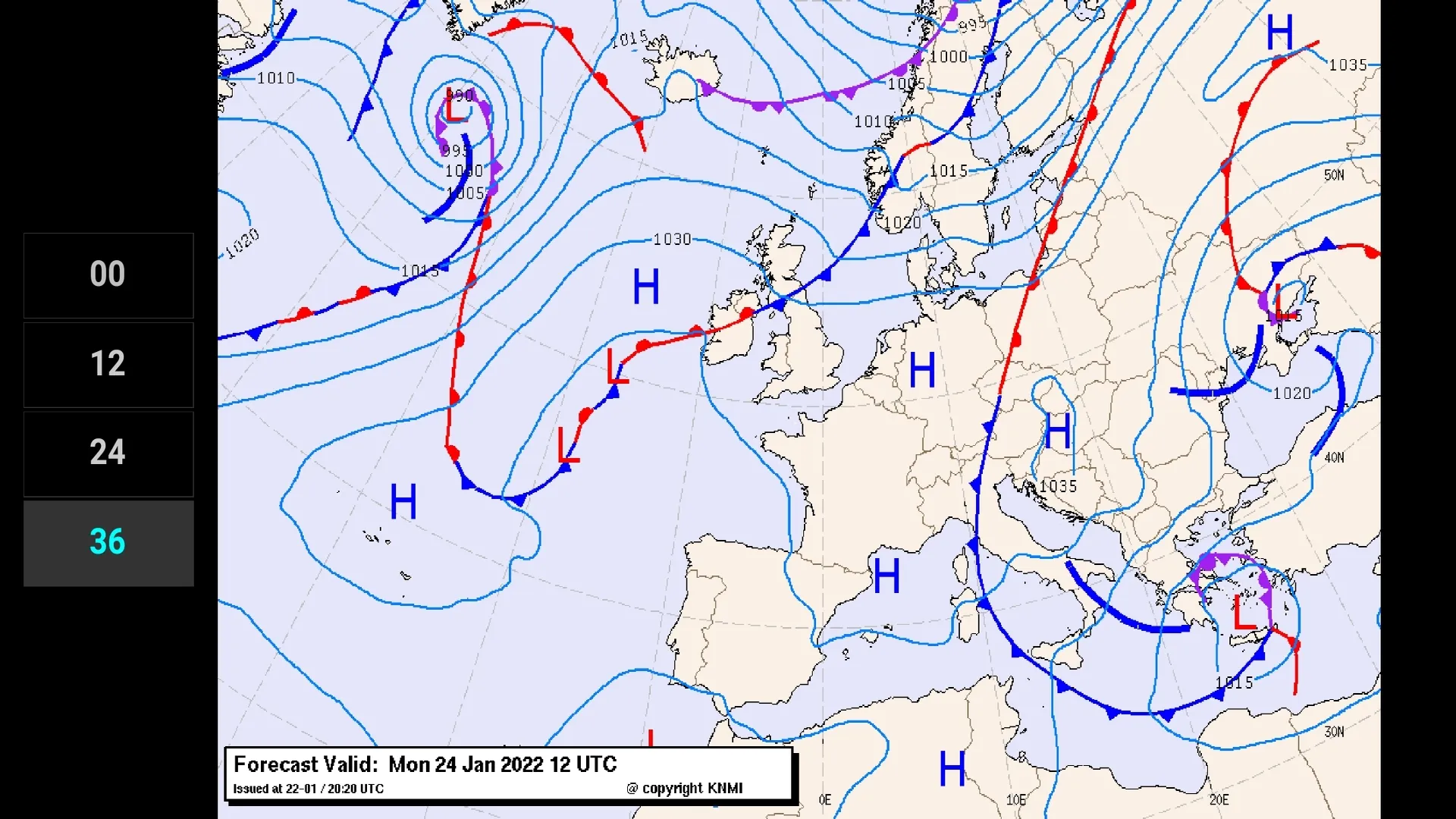Select the 36-hour forecast time step
This screenshot has width=1456, height=819.
pyautogui.click(x=107, y=541)
